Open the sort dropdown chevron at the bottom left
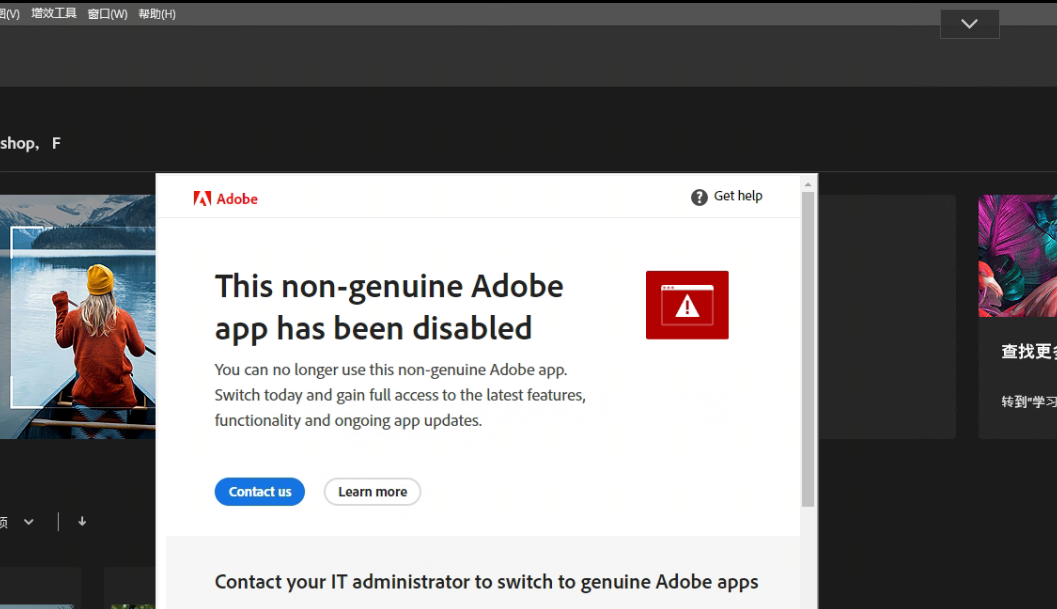The width and height of the screenshot is (1057, 609). tap(29, 522)
